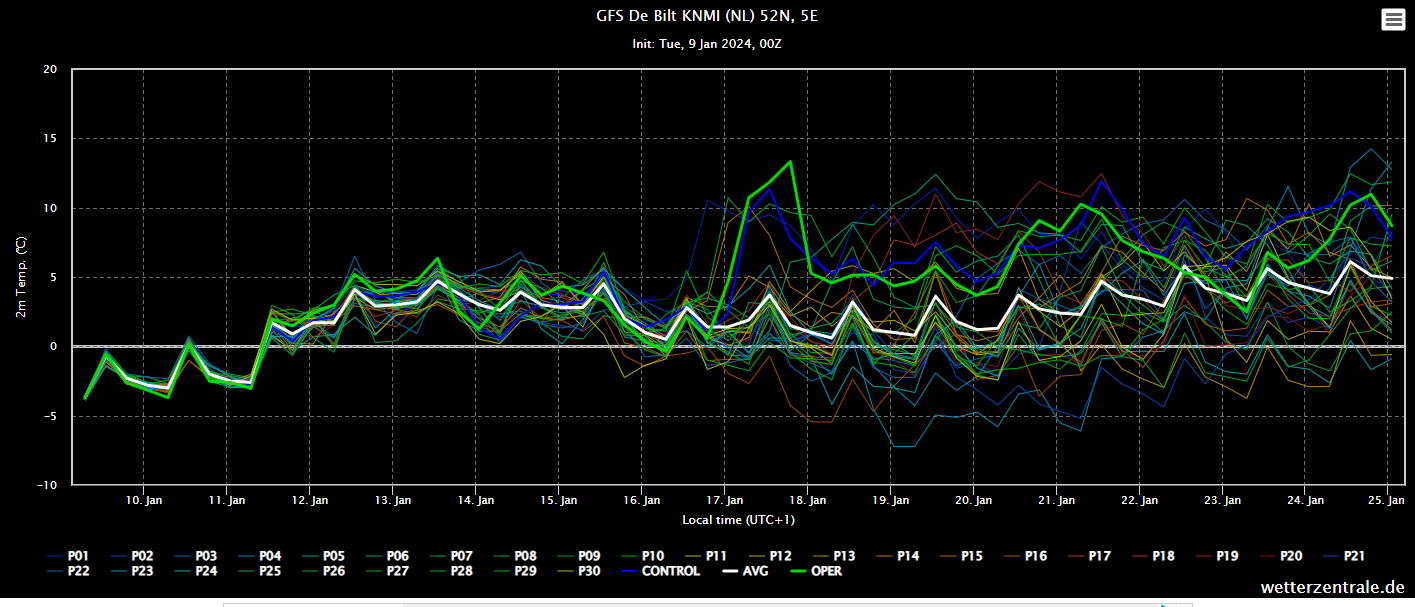
Task: Open the chart context hamburger menu
Action: click(x=1393, y=19)
